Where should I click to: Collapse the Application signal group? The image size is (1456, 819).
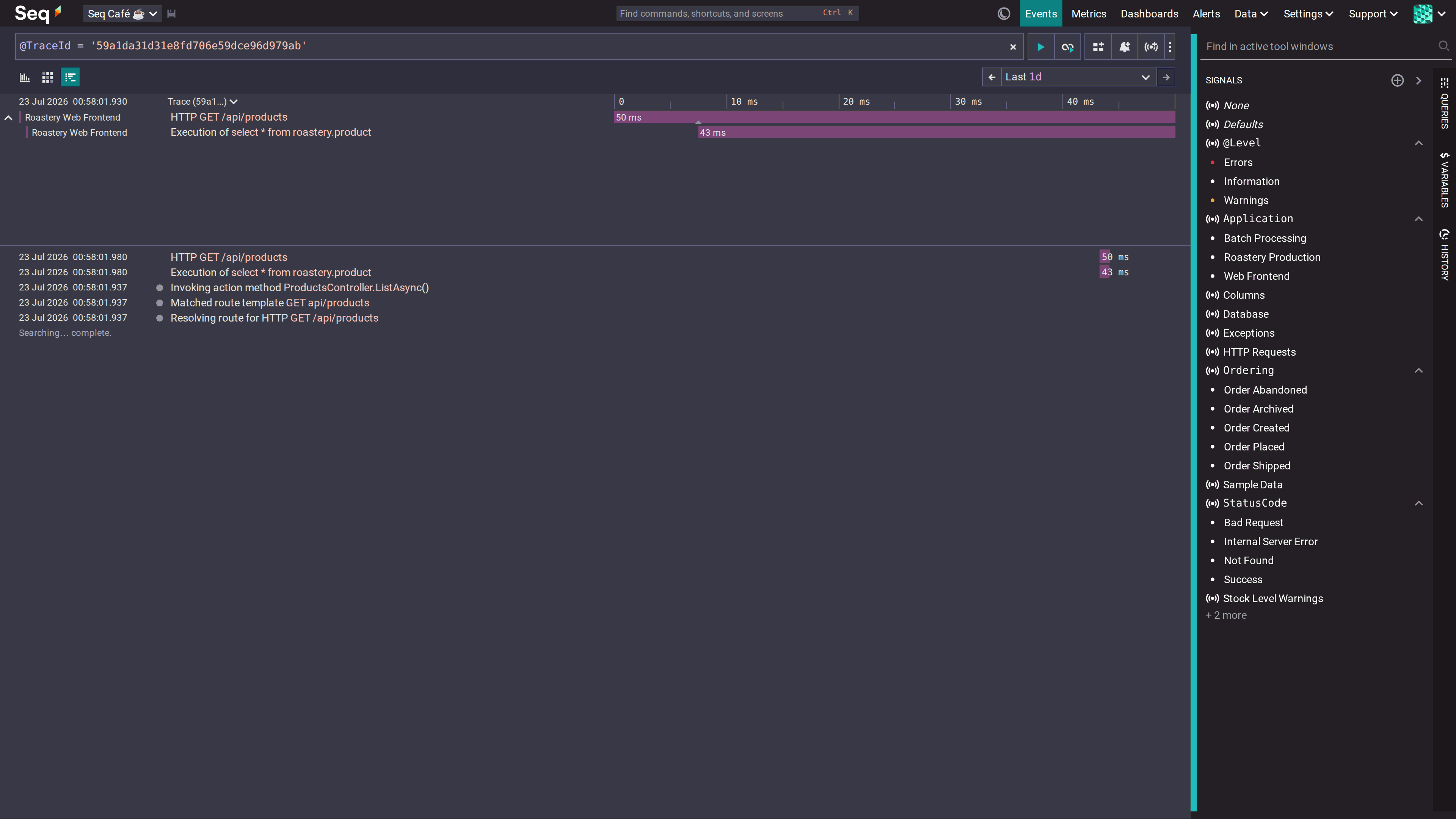(1419, 219)
